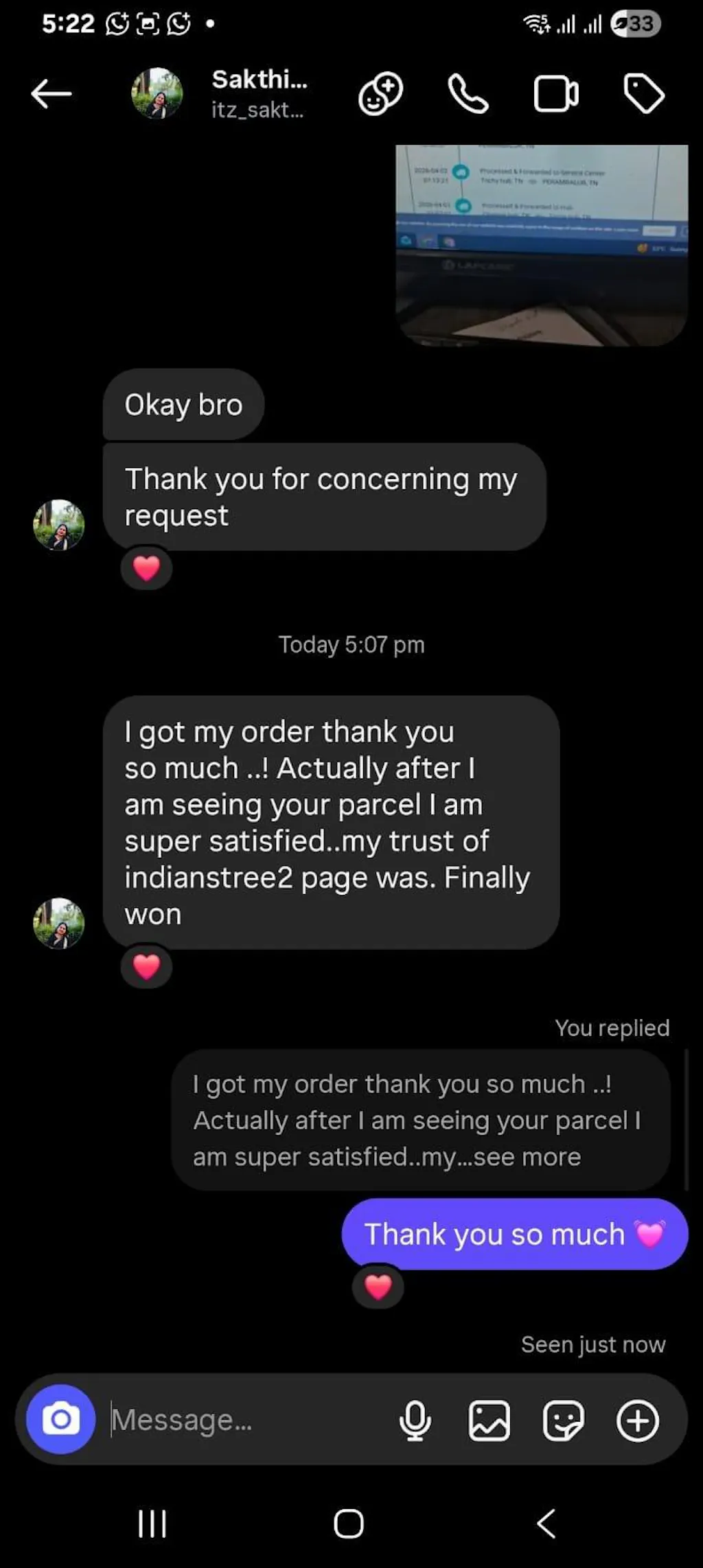Open the avatar sticker creation icon
The image size is (703, 1568).
(380, 94)
